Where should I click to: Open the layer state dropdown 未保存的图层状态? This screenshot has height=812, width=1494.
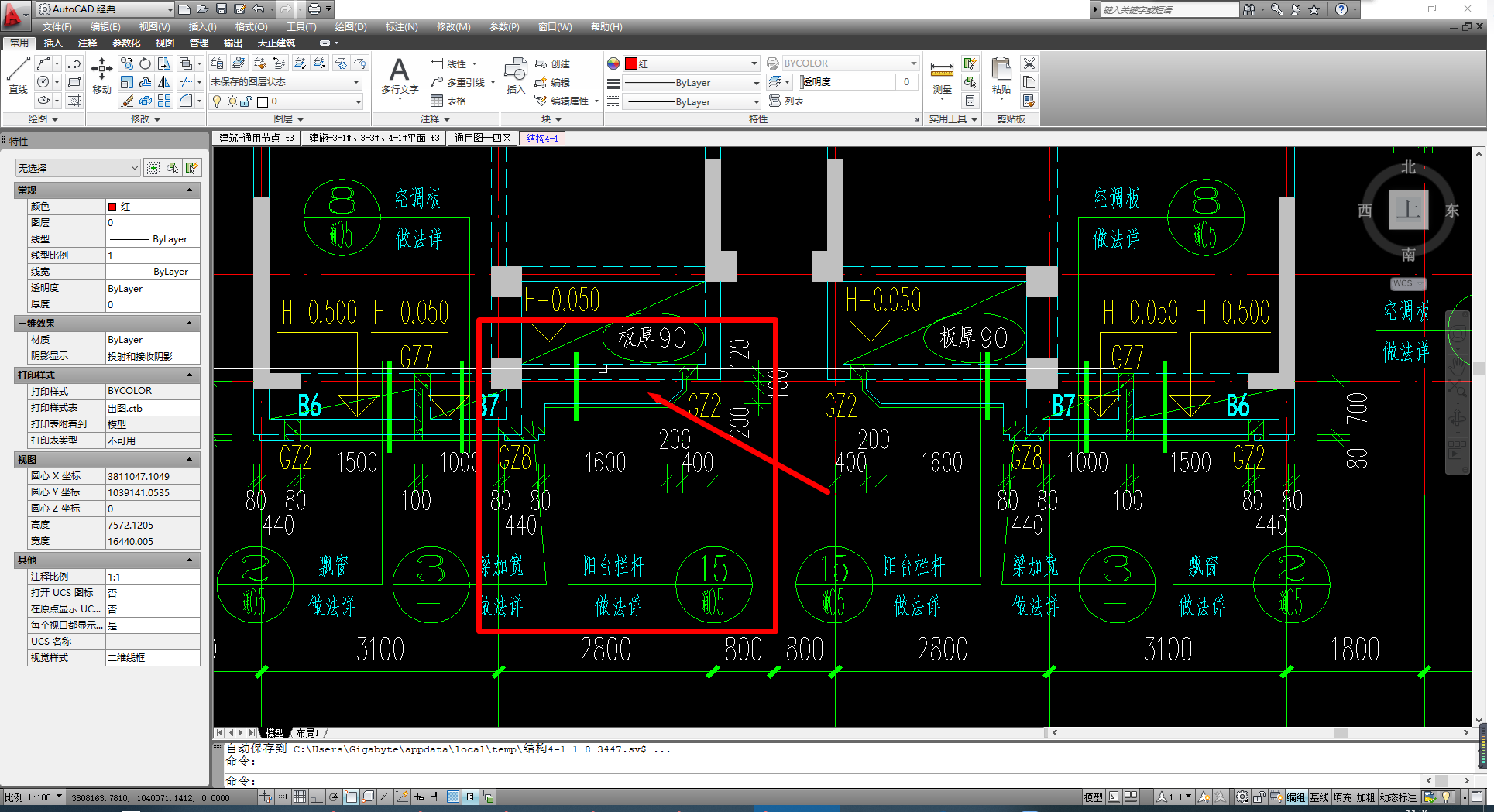(x=285, y=82)
